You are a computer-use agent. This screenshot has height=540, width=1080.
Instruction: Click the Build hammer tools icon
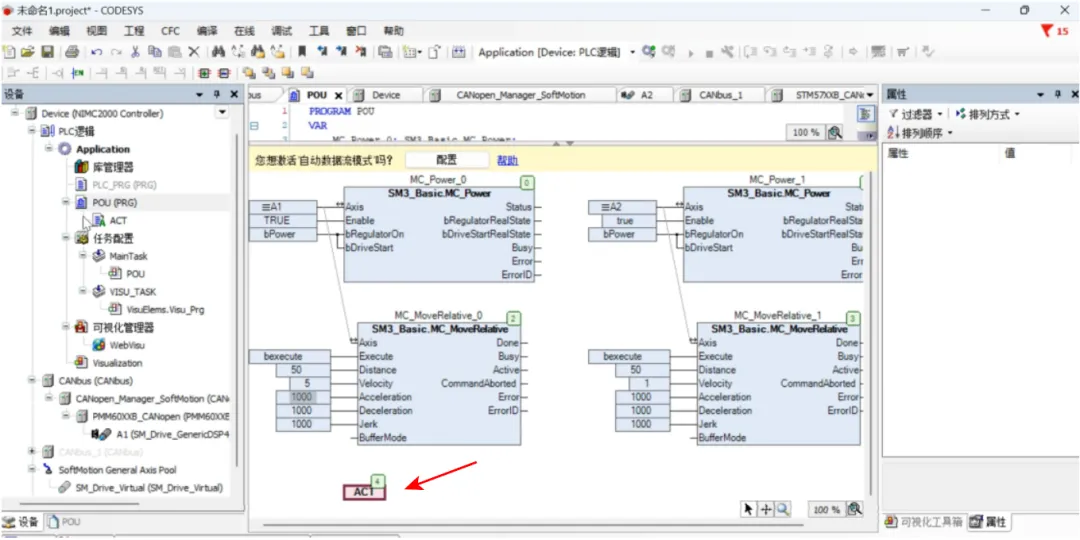point(727,52)
